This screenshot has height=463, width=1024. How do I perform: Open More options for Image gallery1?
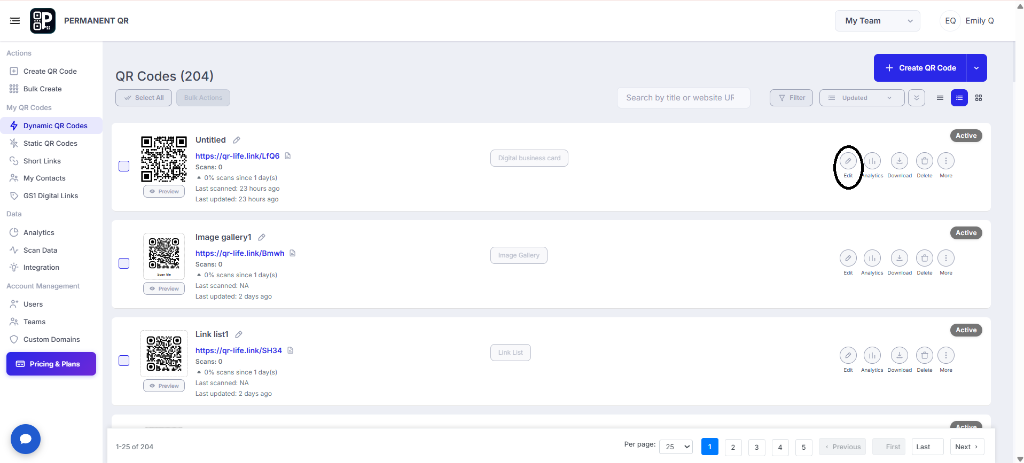coord(946,258)
